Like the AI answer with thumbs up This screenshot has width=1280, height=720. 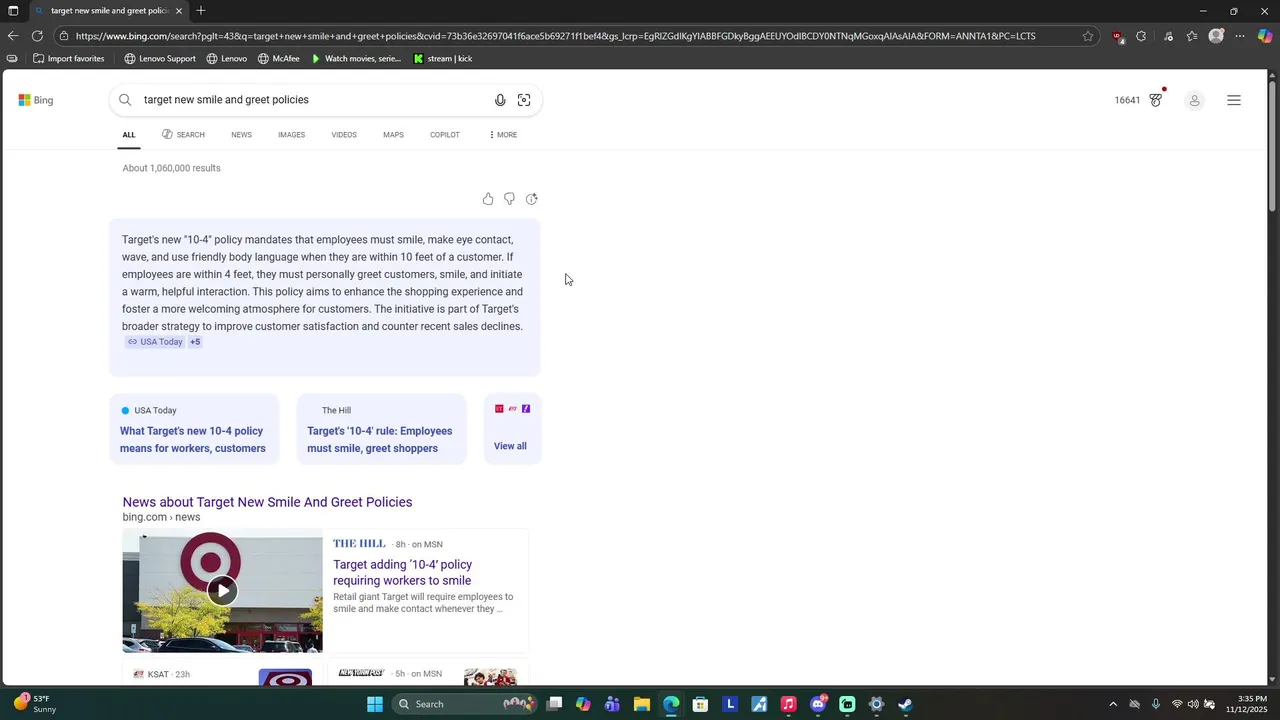(x=488, y=199)
